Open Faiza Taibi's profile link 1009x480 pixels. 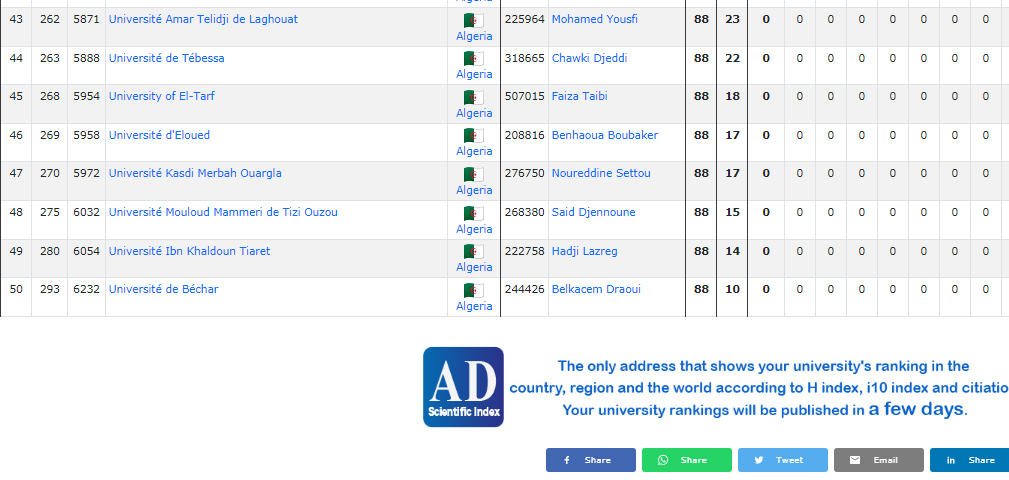click(x=579, y=96)
